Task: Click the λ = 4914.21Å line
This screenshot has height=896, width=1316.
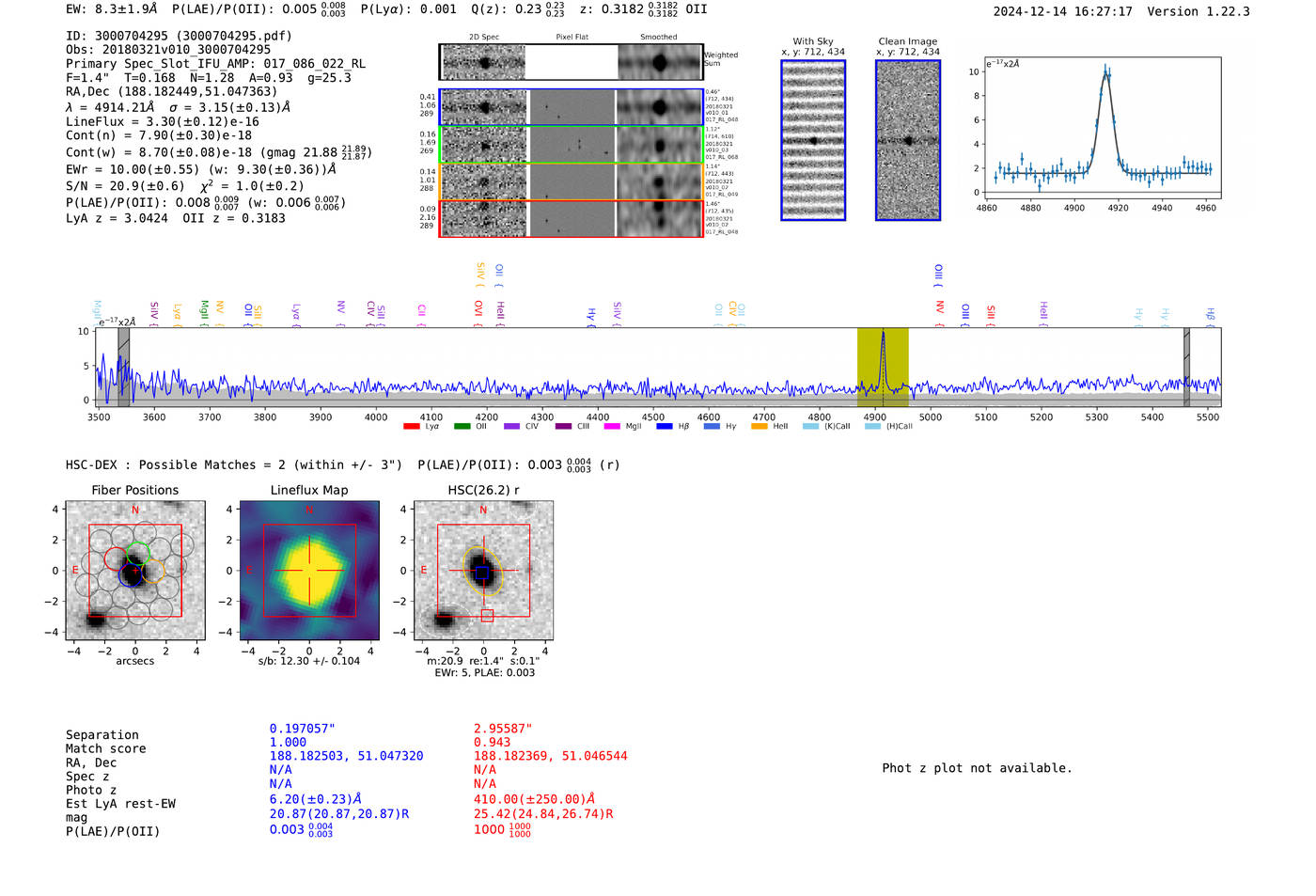Action: 178,106
